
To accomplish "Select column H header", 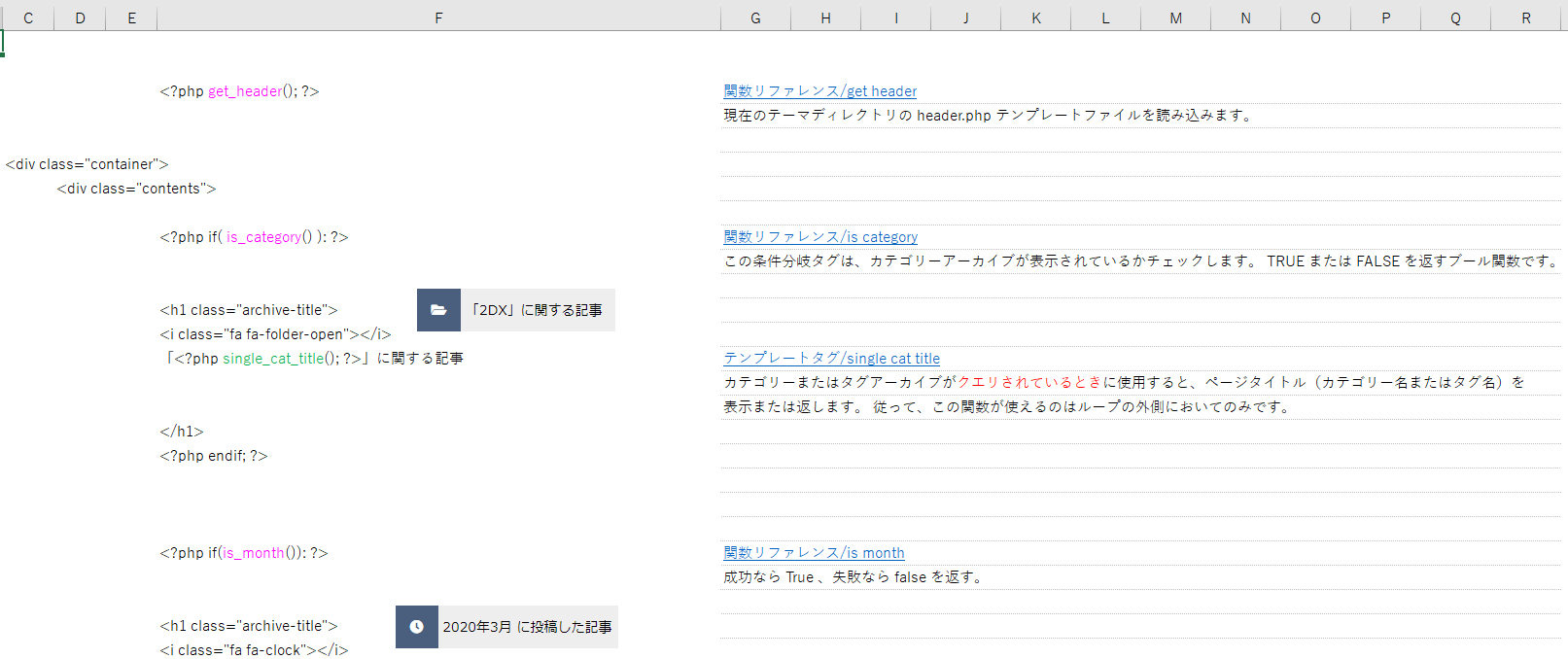I will 825,17.
